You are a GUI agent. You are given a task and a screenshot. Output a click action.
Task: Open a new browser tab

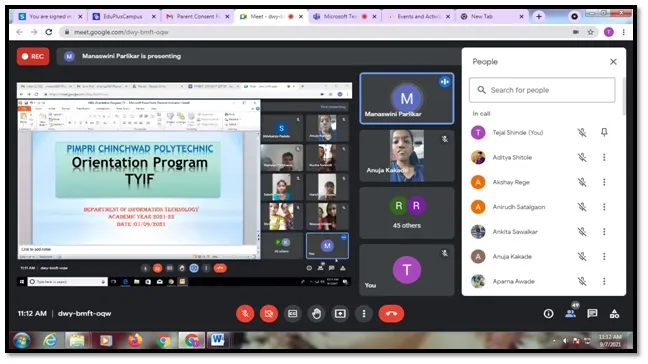538,17
